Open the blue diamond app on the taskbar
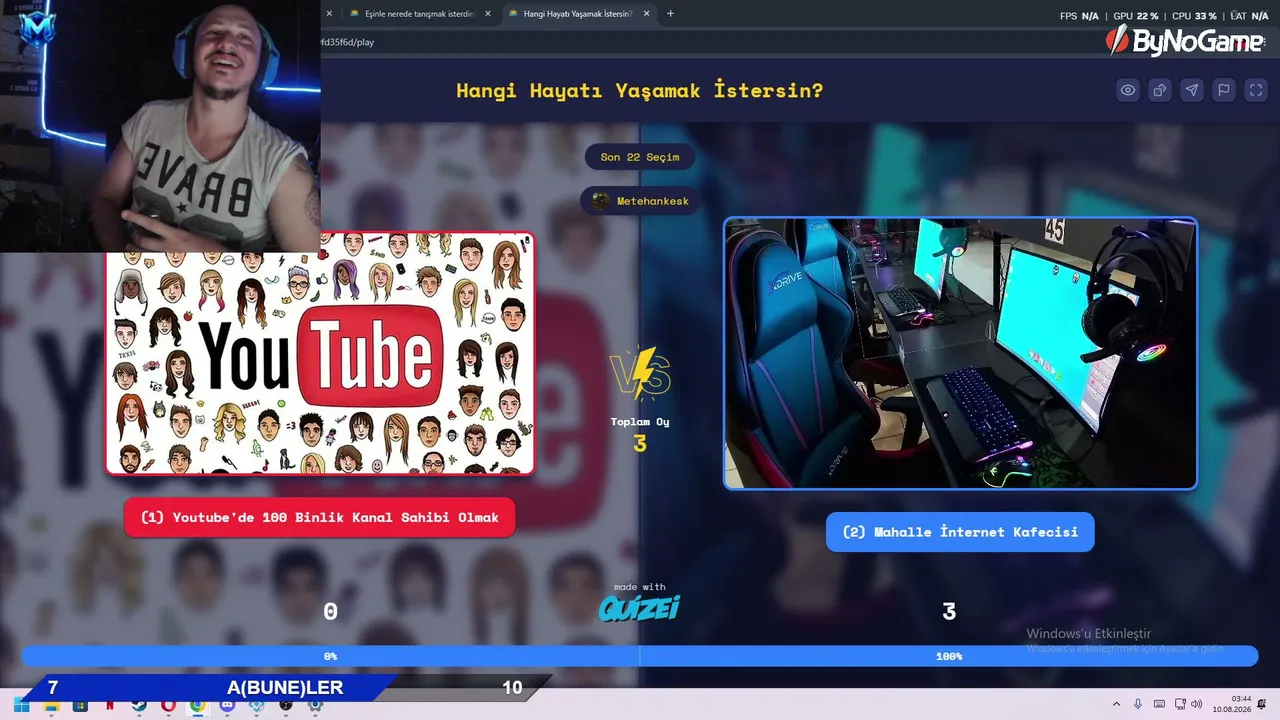 point(257,705)
